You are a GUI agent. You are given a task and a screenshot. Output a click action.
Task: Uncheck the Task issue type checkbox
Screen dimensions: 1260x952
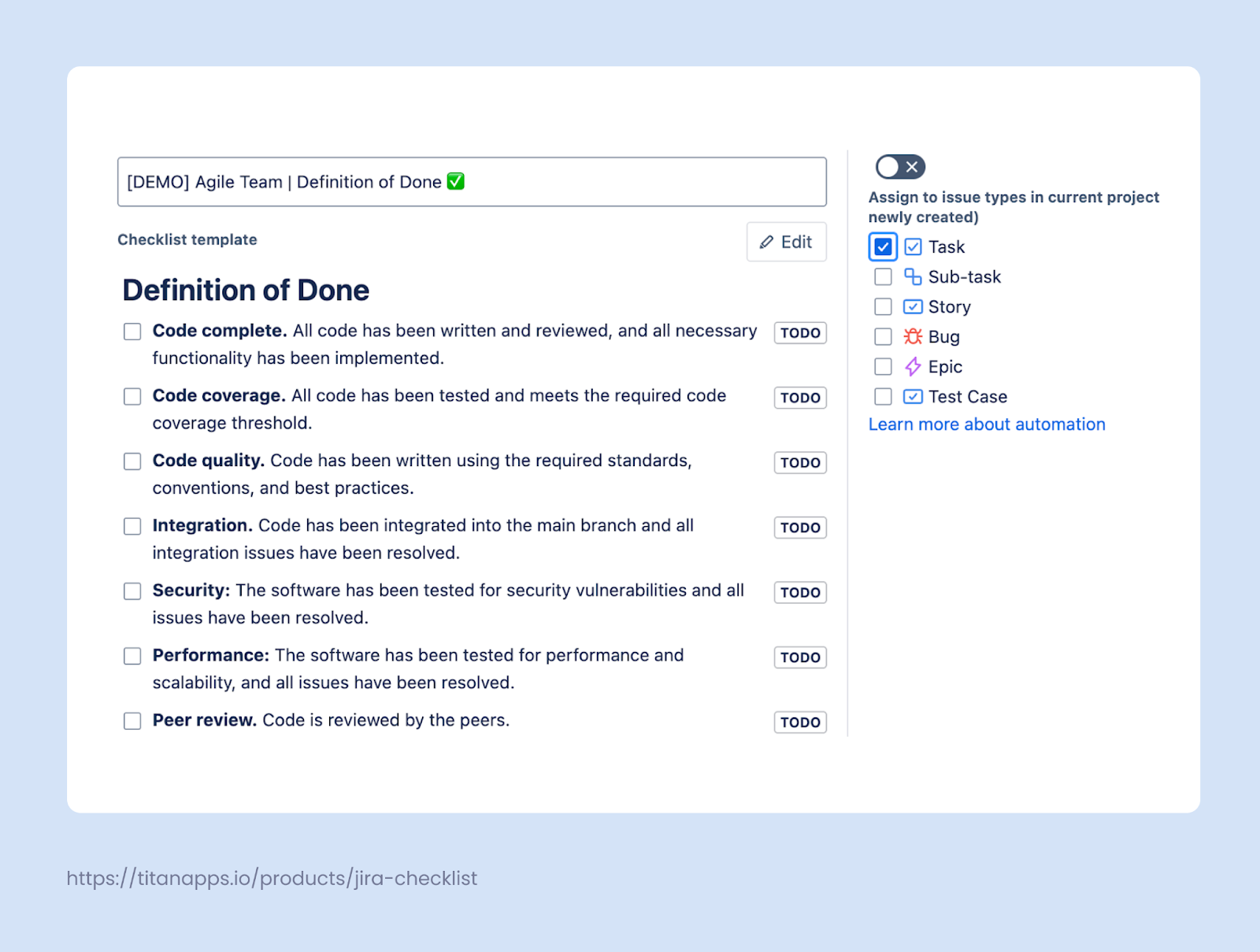click(x=882, y=246)
